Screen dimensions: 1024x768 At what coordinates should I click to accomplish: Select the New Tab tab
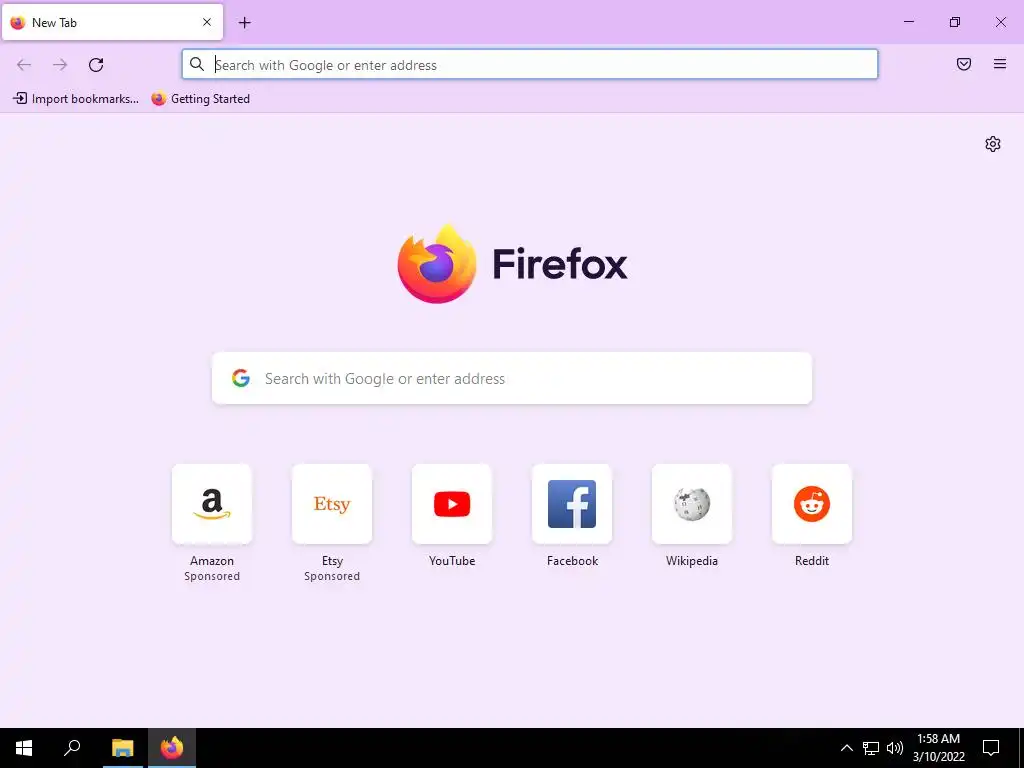point(112,22)
